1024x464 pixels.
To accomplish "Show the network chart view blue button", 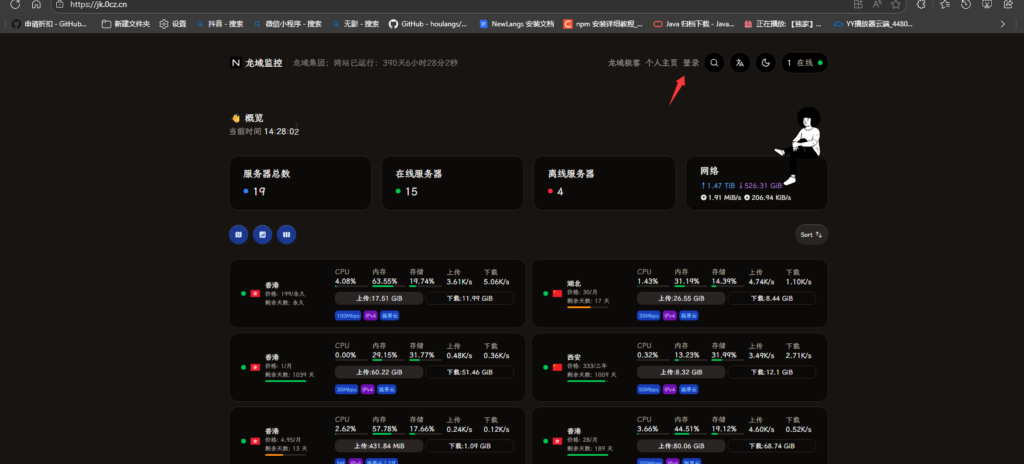I will tap(263, 234).
